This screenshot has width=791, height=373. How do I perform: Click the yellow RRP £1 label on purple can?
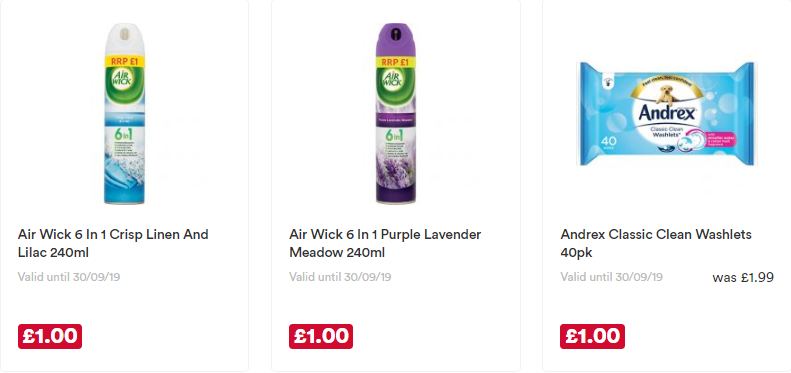(396, 62)
